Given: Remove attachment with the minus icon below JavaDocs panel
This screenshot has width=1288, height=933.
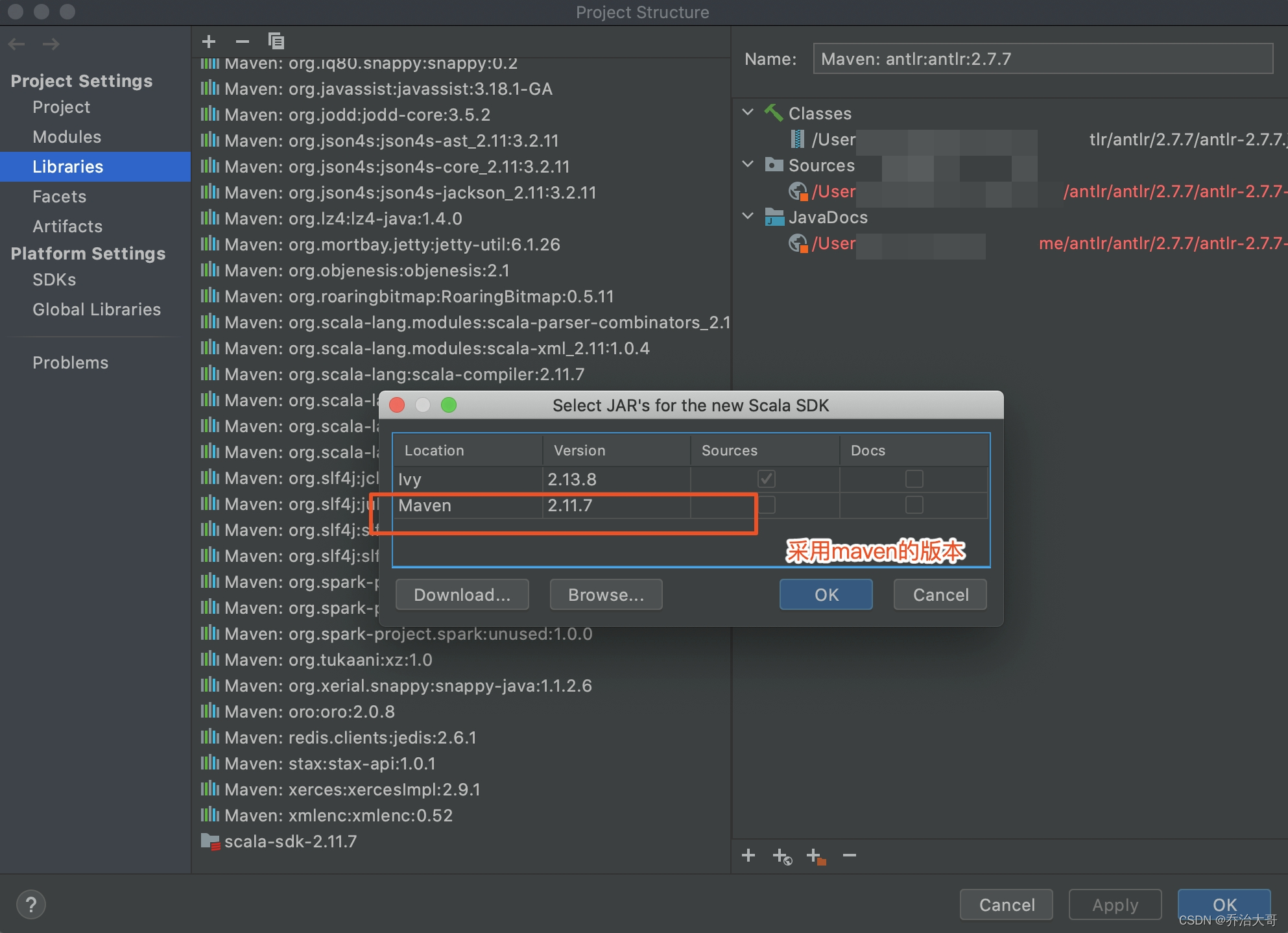Looking at the screenshot, I should coord(850,855).
